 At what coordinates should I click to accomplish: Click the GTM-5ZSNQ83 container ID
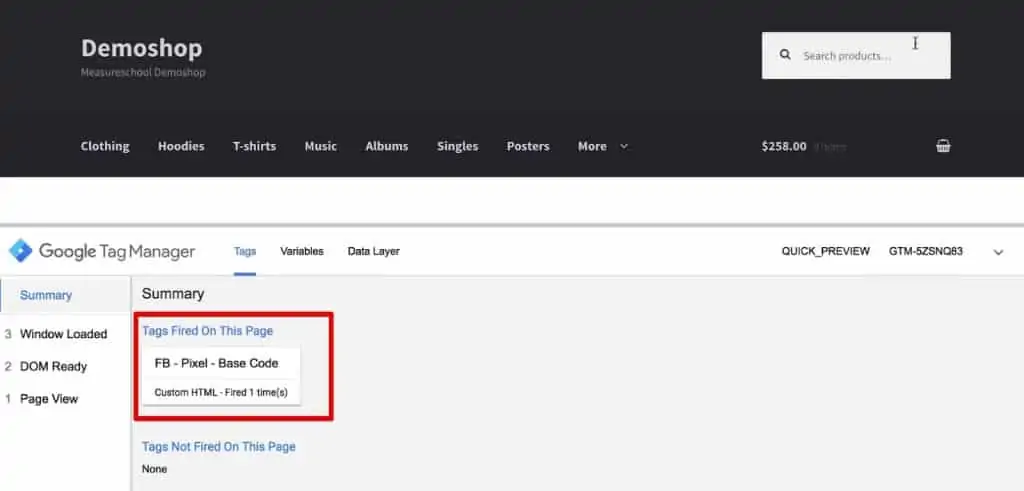pyautogui.click(x=925, y=251)
